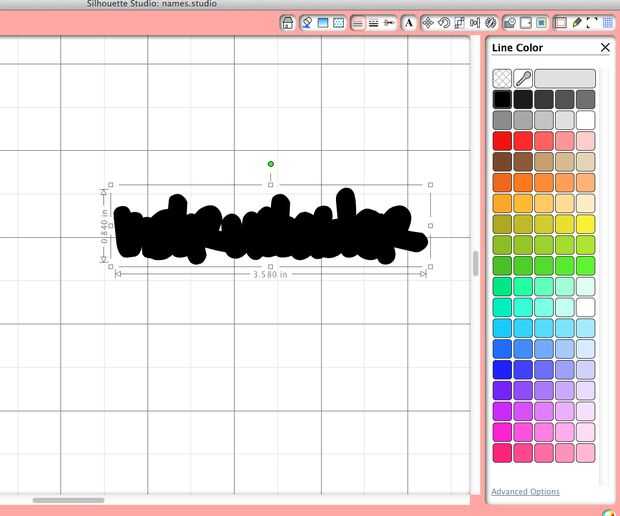Click the 0.840 in height measurement
620x516 pixels.
(104, 227)
